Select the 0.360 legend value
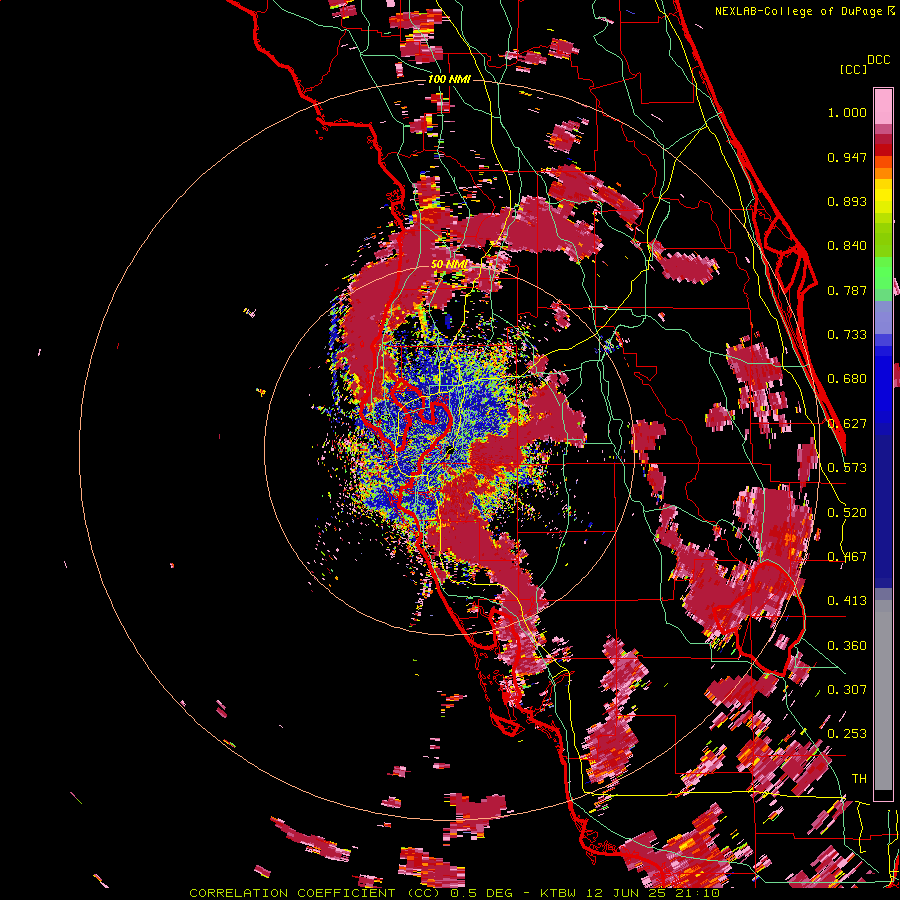Viewport: 900px width, 900px height. 847,646
